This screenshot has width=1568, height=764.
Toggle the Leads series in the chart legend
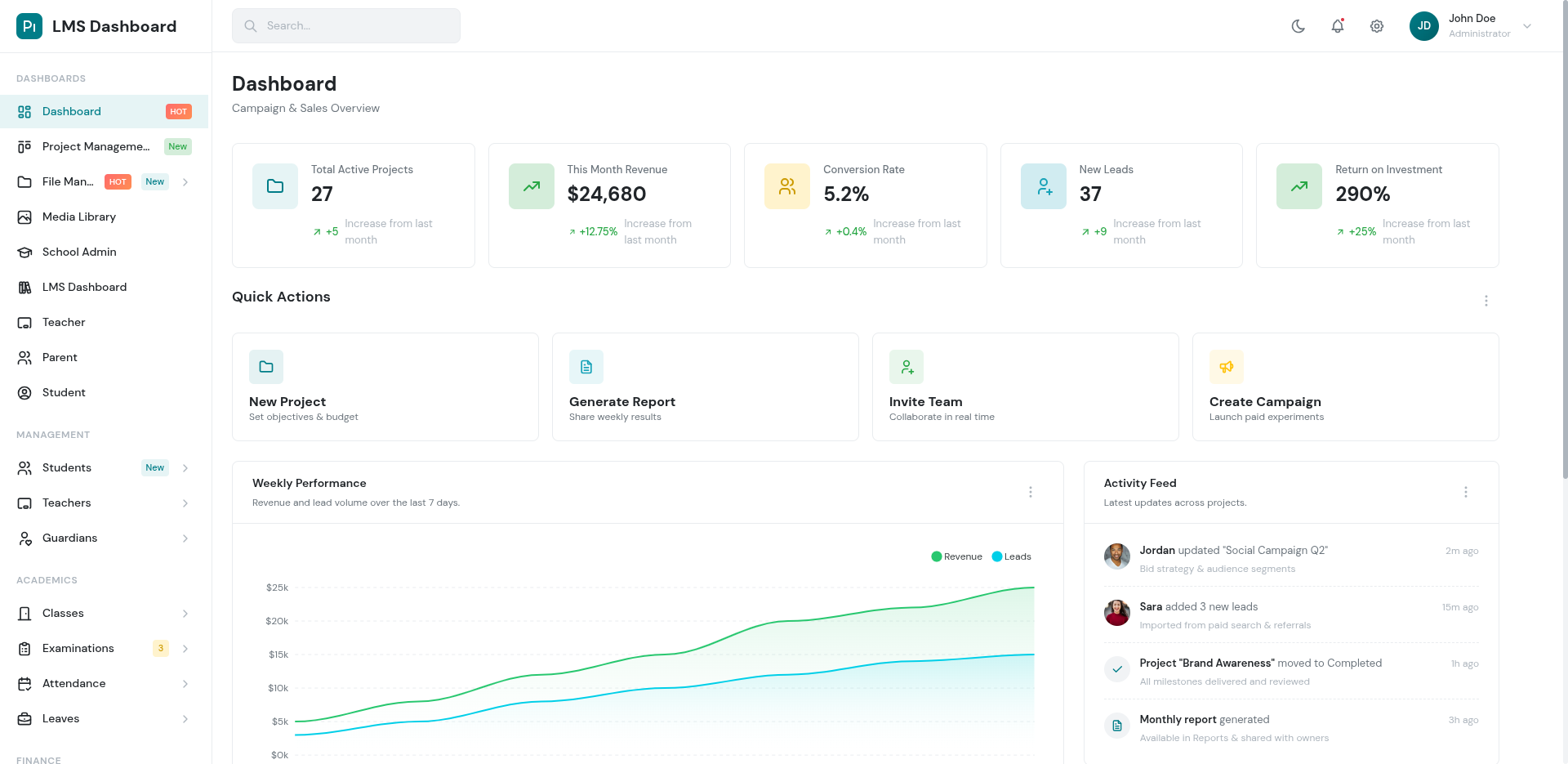(x=1011, y=556)
